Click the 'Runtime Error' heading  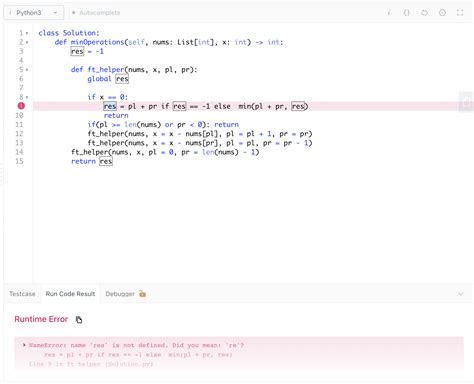41,319
